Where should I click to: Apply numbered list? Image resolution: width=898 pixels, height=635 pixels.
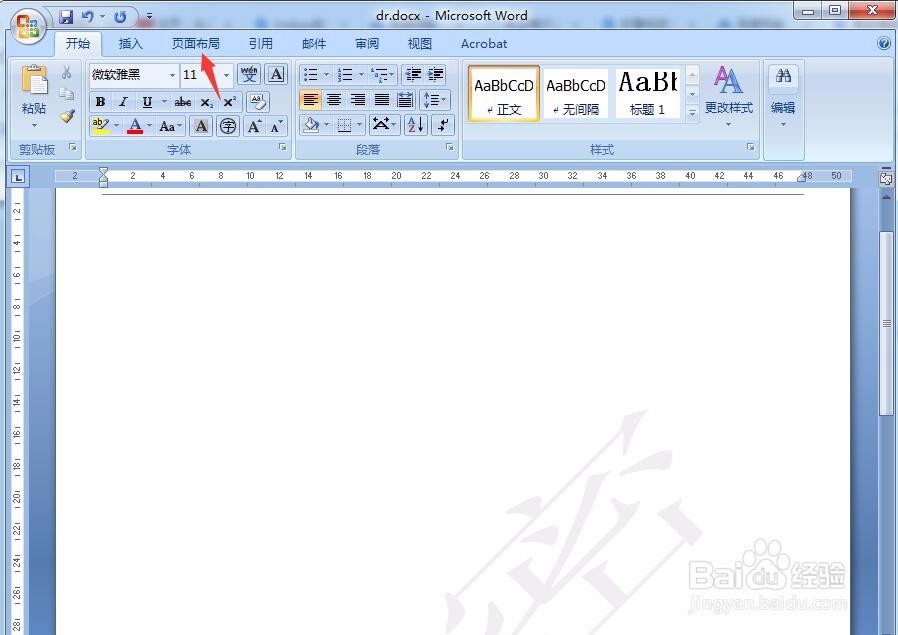[x=345, y=74]
